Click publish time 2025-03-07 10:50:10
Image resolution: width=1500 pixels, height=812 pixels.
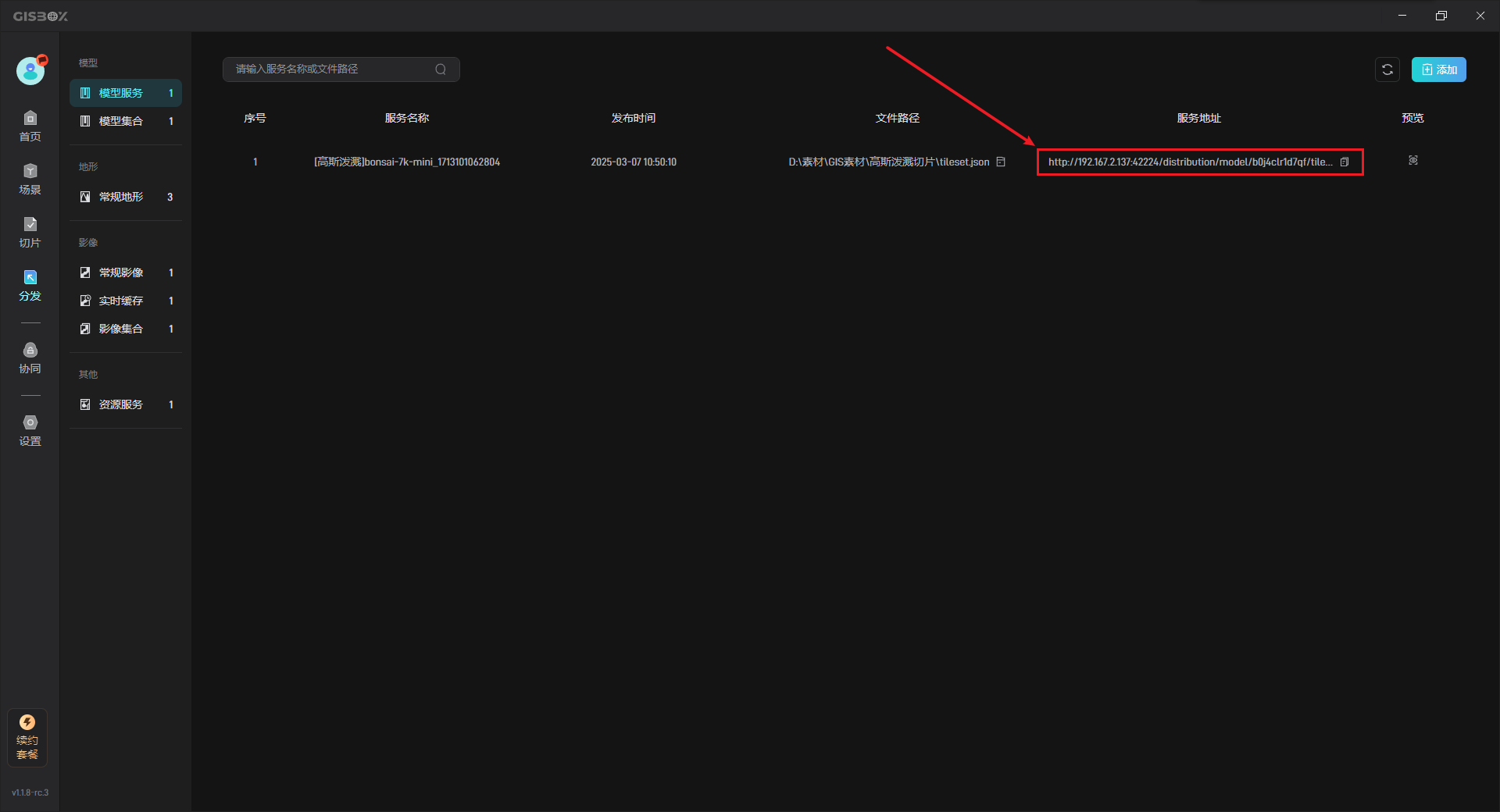(x=634, y=162)
